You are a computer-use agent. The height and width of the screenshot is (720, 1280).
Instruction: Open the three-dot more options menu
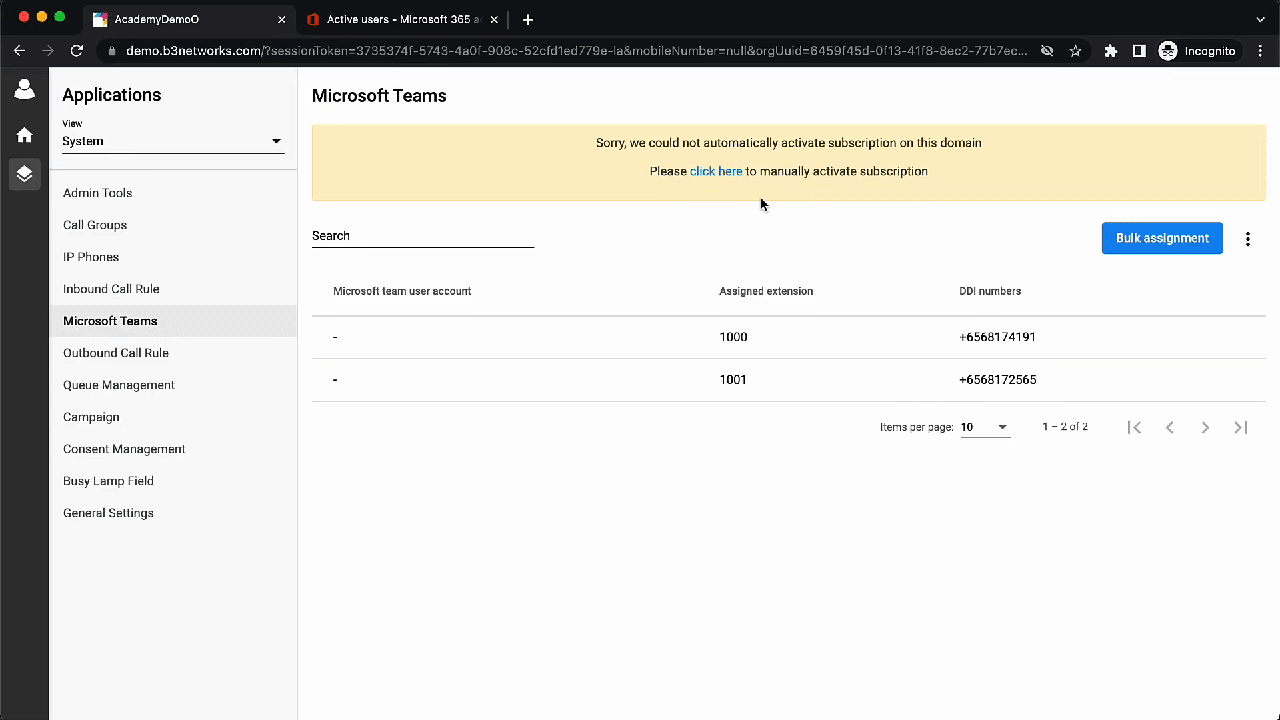[1248, 239]
